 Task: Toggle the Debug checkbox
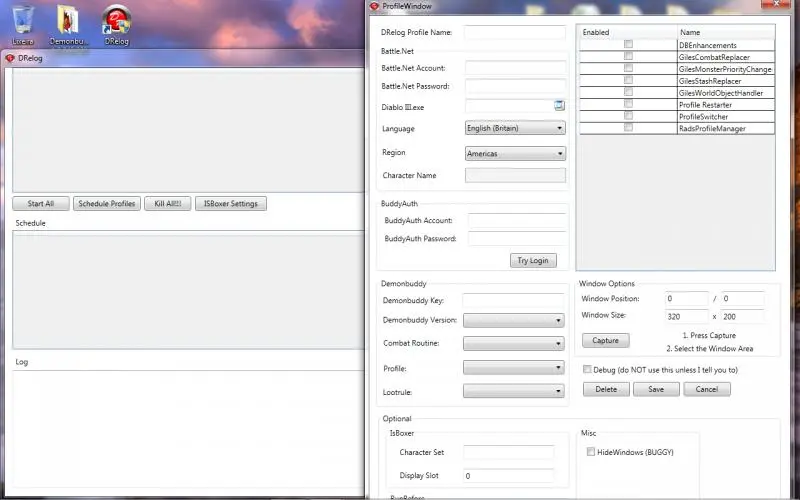pos(587,369)
